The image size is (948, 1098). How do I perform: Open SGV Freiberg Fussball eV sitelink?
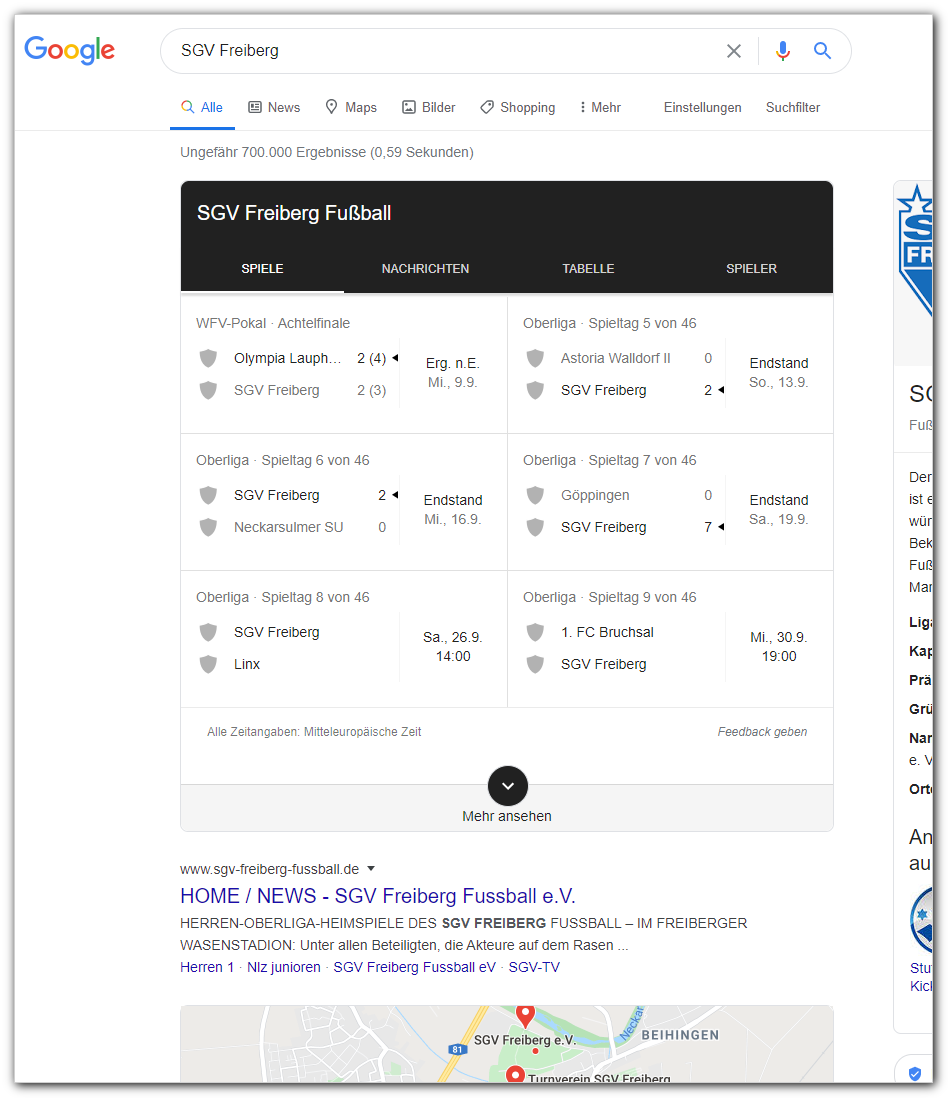tap(414, 967)
